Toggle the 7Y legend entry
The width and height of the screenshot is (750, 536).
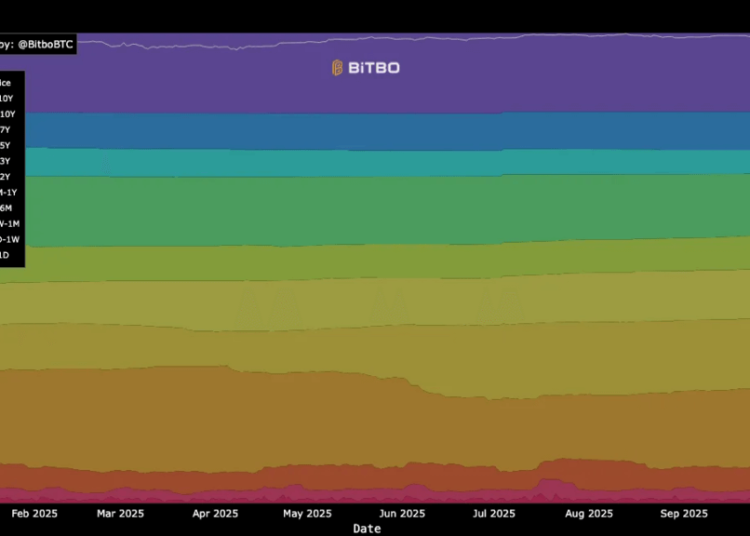(x=6, y=130)
